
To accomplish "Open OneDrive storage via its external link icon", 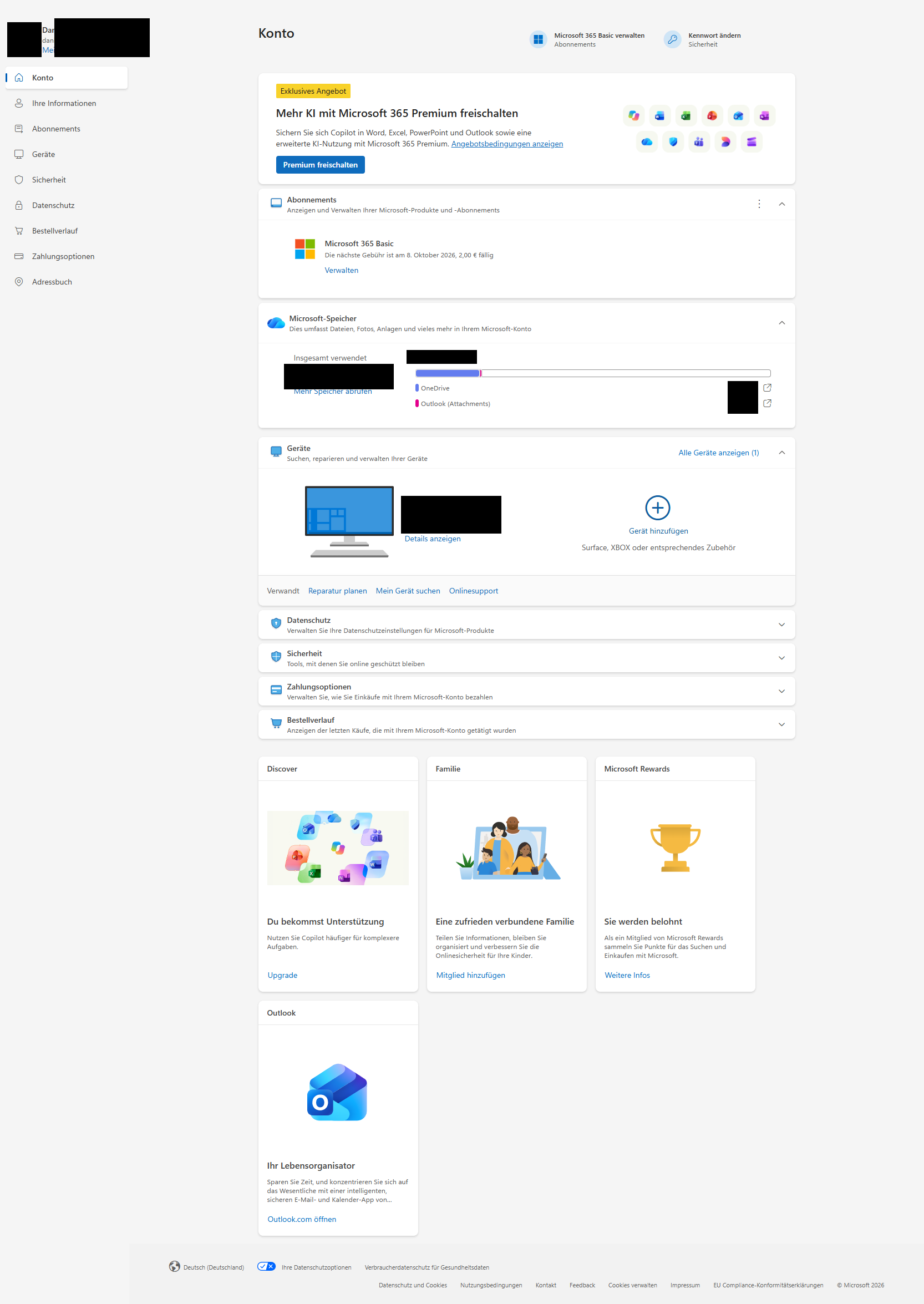I will click(767, 388).
